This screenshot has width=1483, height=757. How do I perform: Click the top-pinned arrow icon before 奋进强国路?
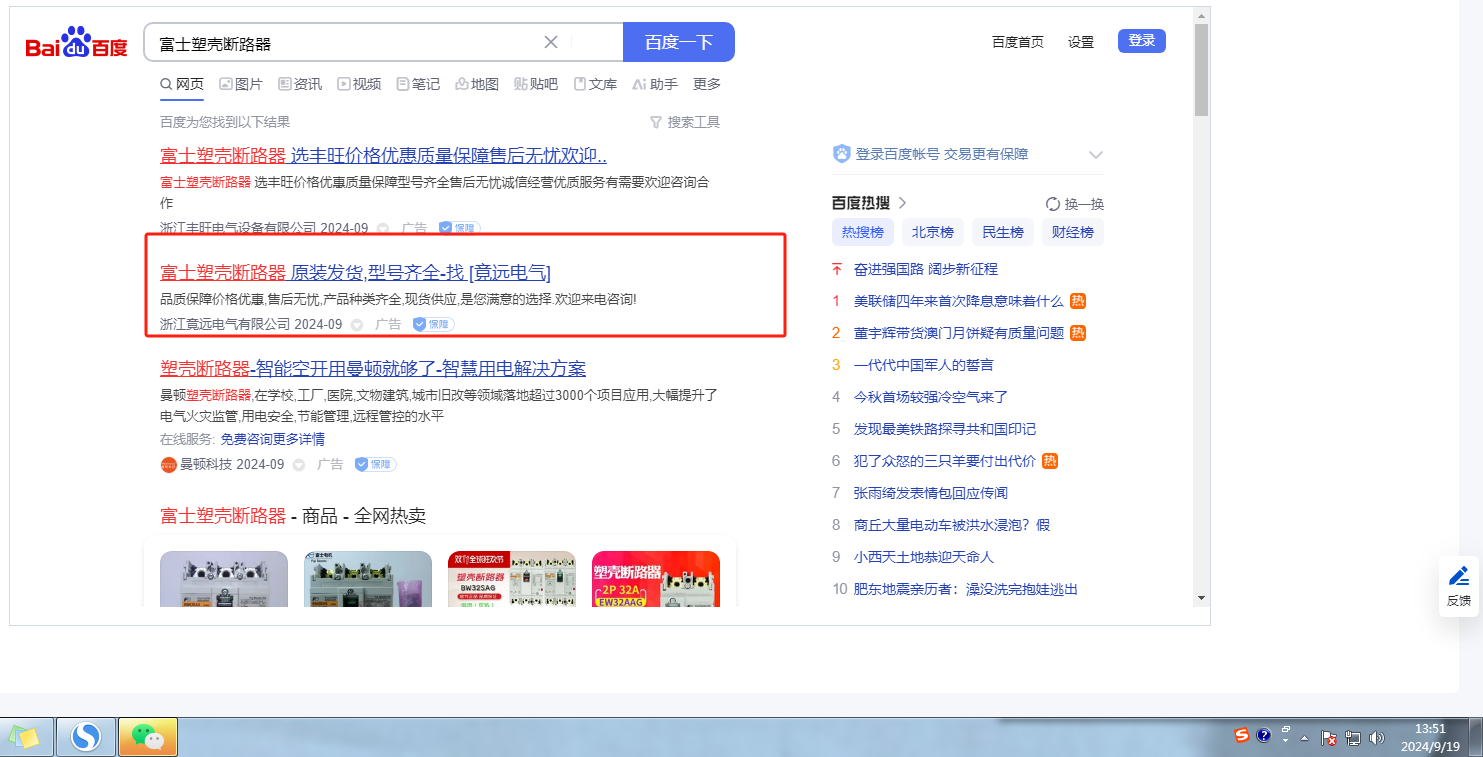[x=837, y=269]
